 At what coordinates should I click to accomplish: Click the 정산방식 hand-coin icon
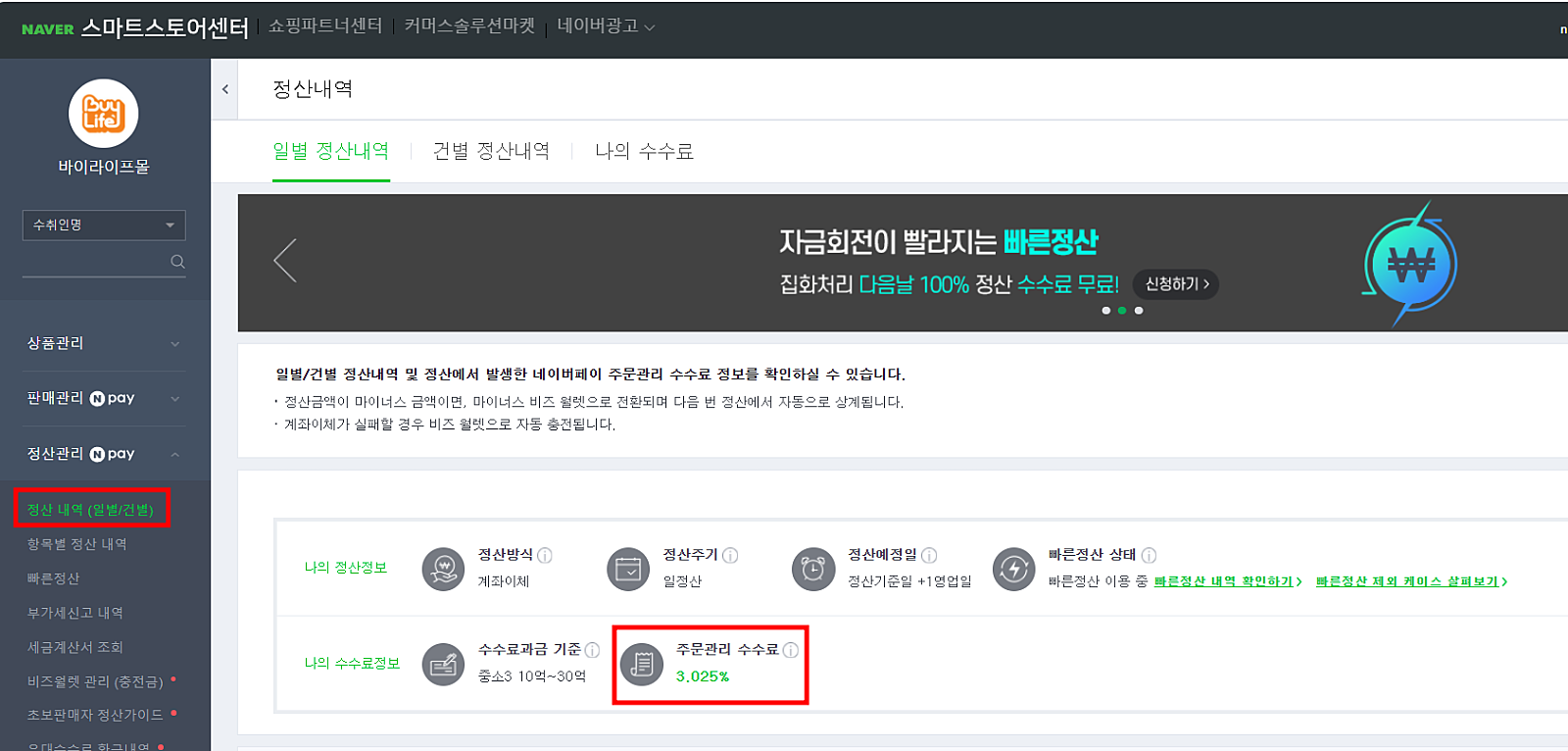click(x=443, y=569)
